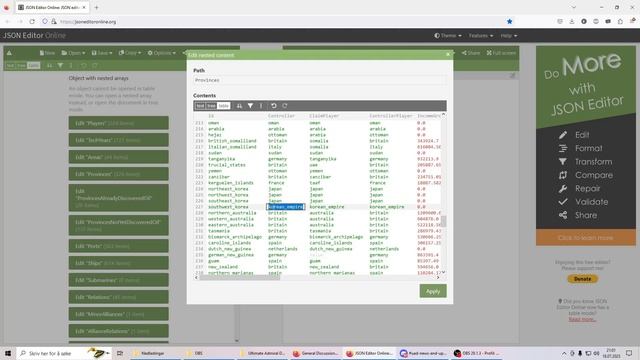Click the left panel sort icon
640x360 pixels.
49,65
